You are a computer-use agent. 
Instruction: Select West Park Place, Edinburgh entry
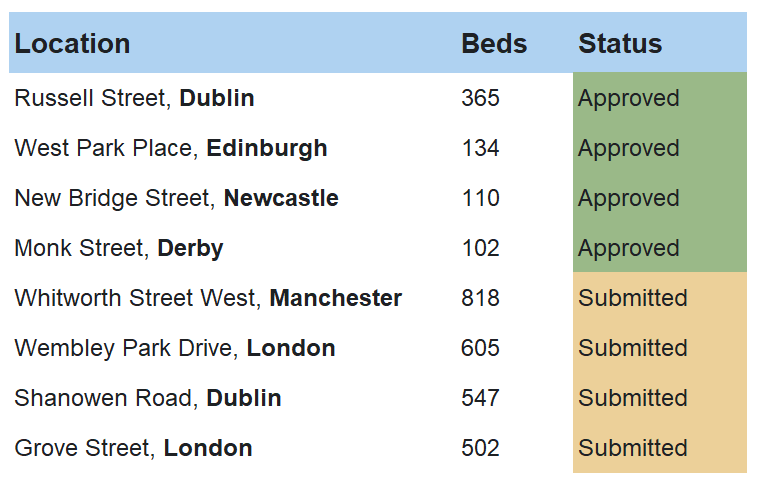click(171, 148)
